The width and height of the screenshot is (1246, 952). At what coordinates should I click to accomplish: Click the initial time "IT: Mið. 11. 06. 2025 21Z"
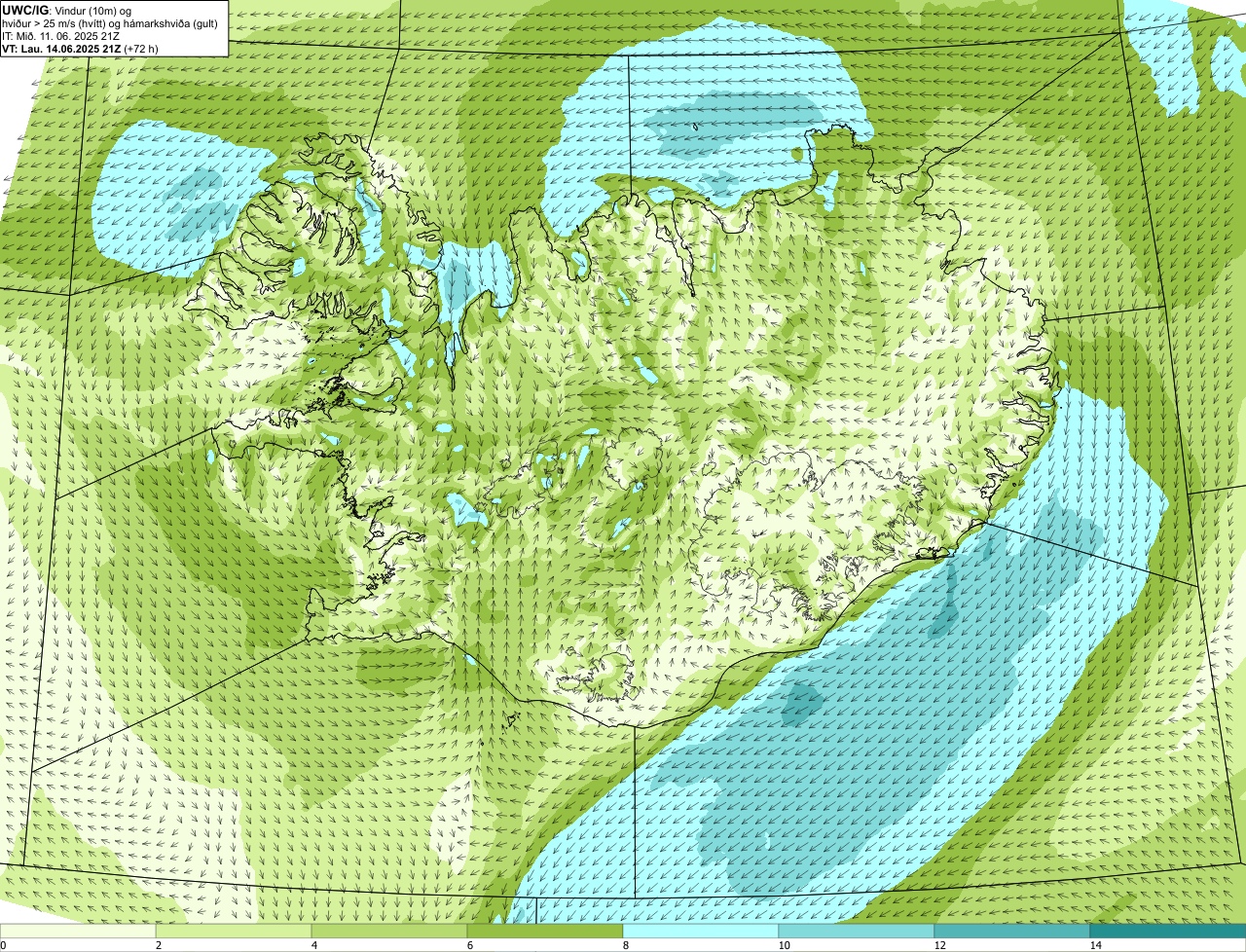pos(60,35)
